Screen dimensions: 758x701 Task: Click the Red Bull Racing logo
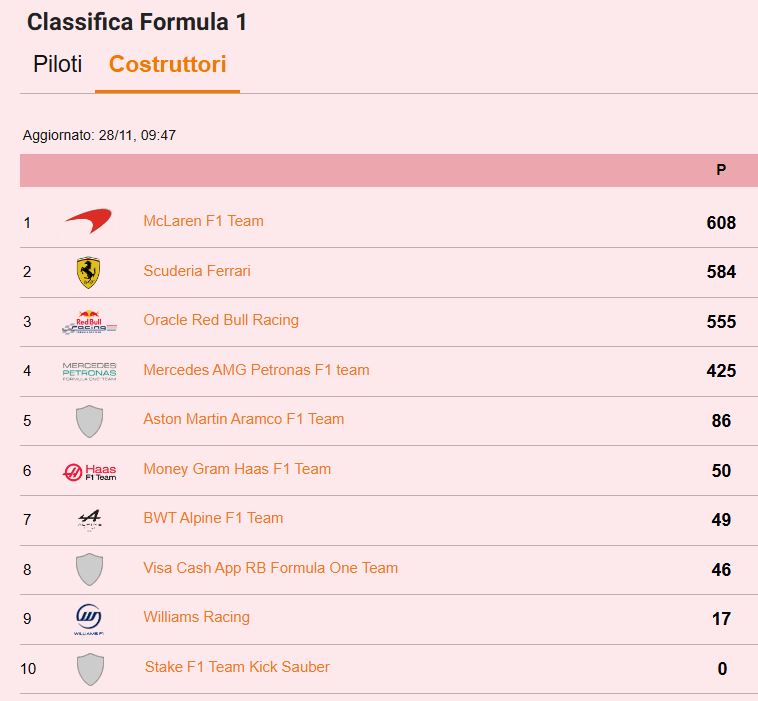(x=89, y=322)
